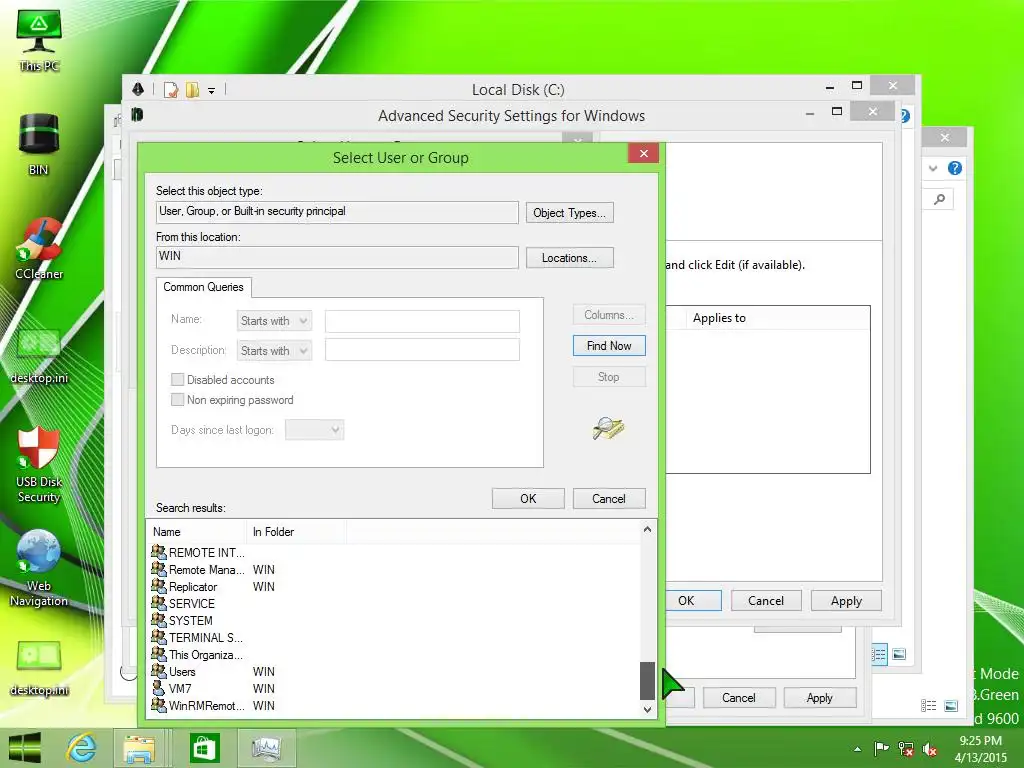This screenshot has height=768, width=1024.
Task: Select desktop.ini icon below Web Navigation
Action: 39,668
